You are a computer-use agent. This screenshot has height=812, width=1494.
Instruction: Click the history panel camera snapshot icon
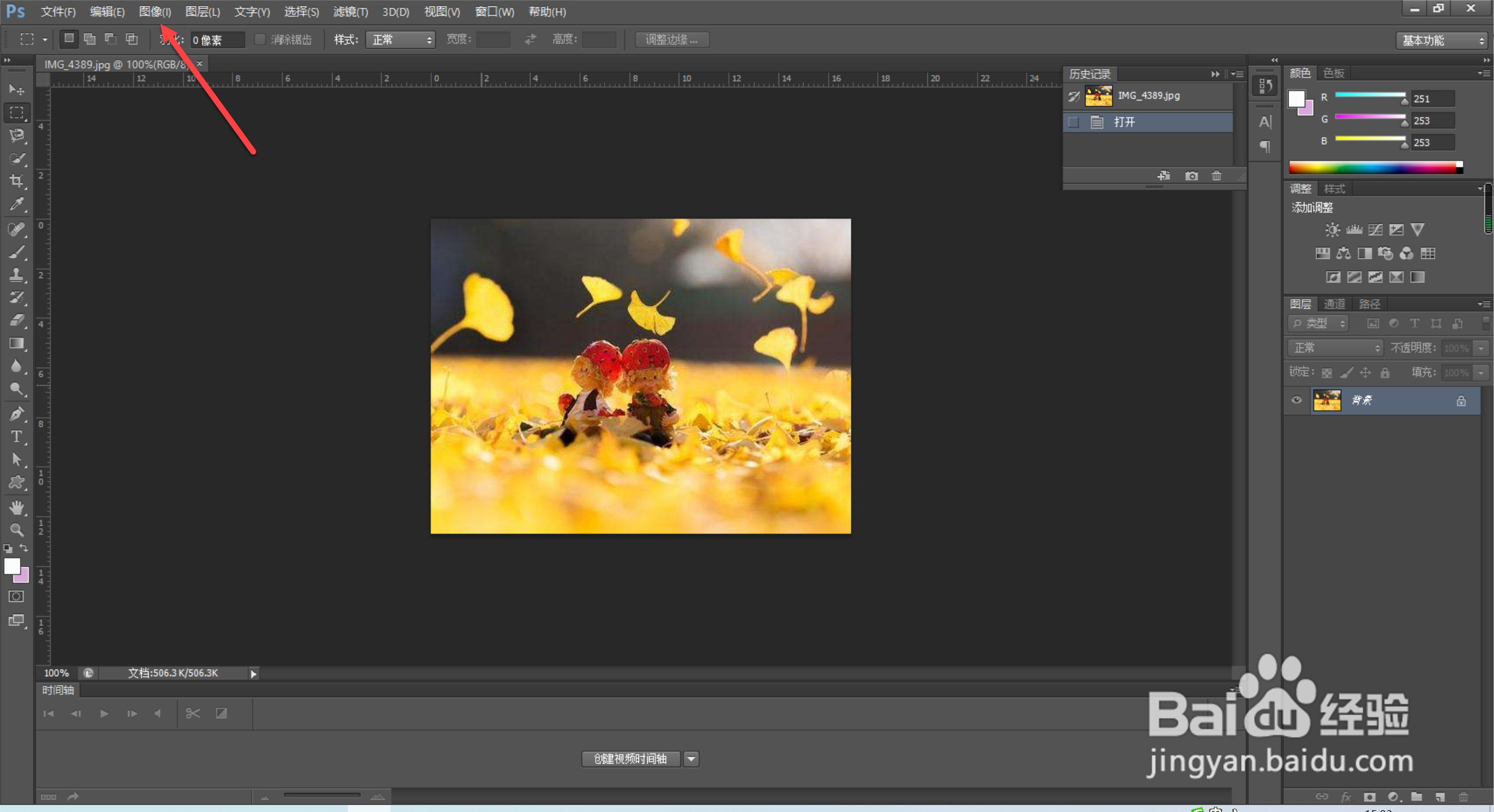coord(1191,176)
